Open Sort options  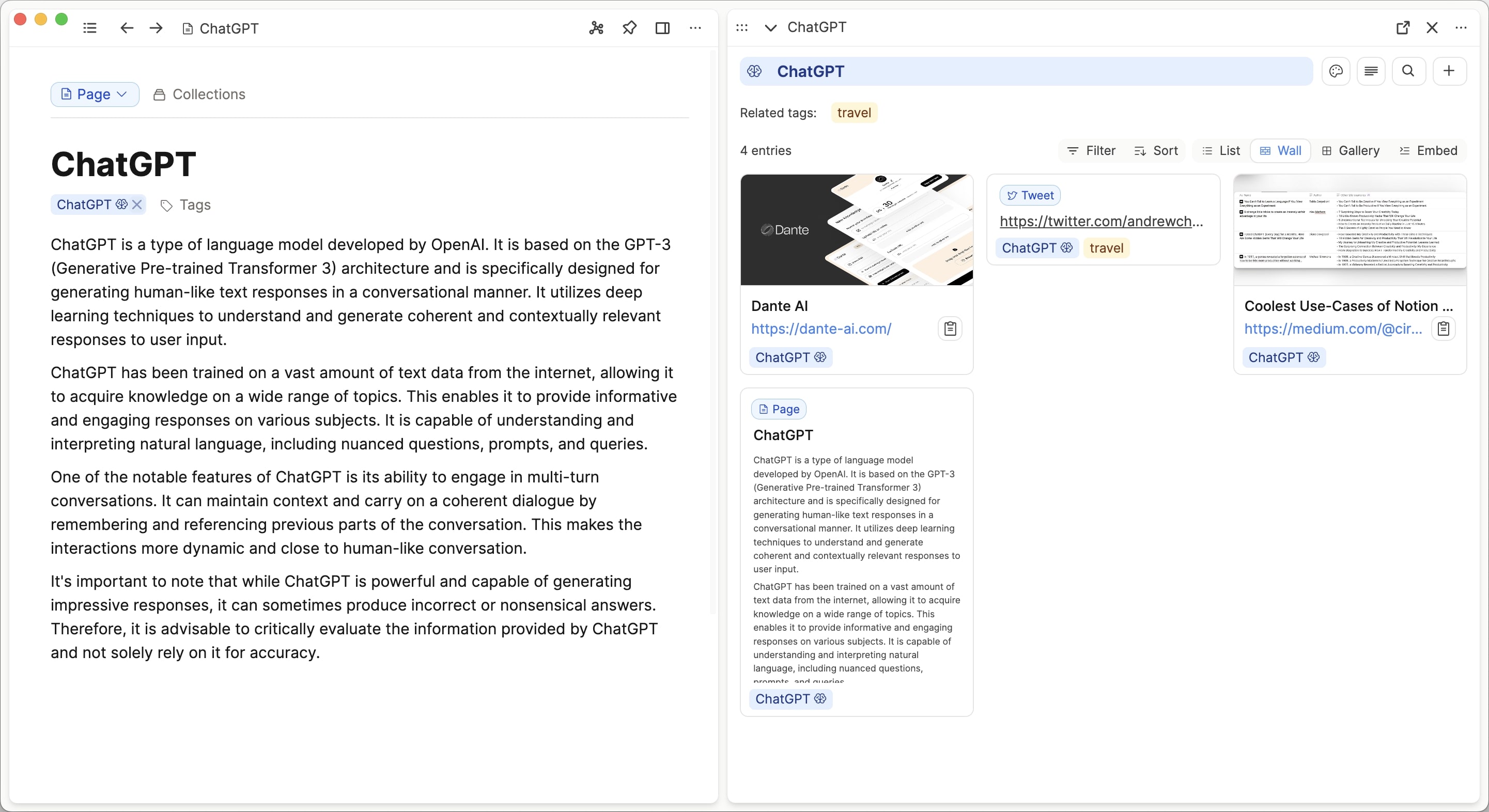coord(1155,151)
